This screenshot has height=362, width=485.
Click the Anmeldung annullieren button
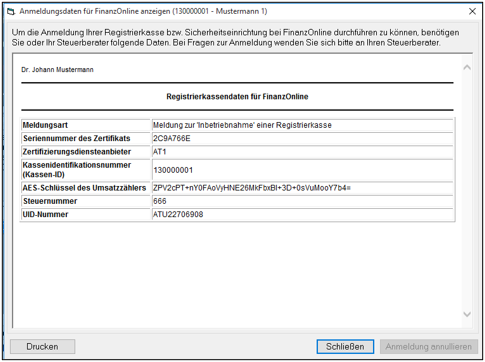click(429, 347)
